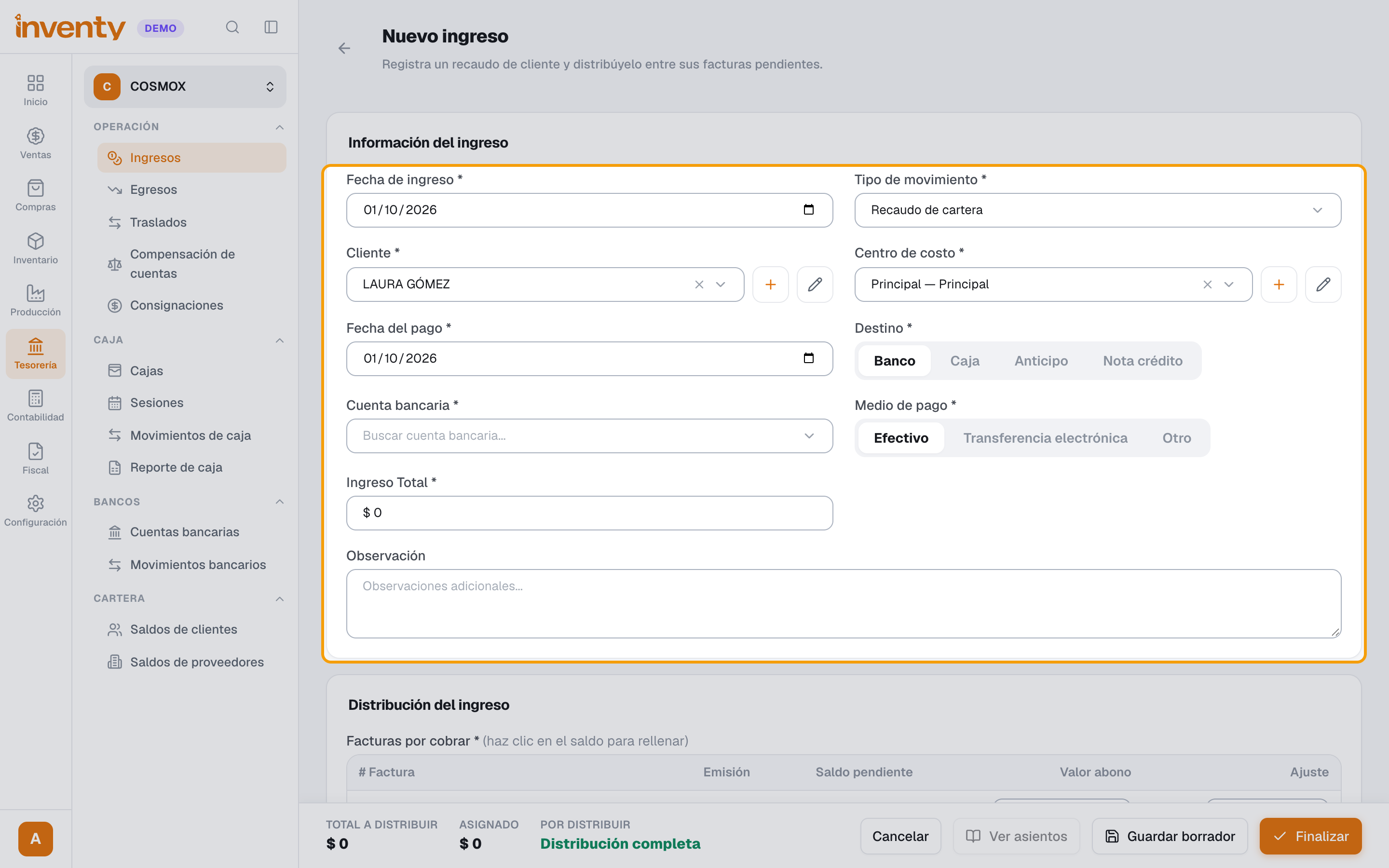Open Traslados menu item
The height and width of the screenshot is (868, 1389).
pyautogui.click(x=191, y=222)
